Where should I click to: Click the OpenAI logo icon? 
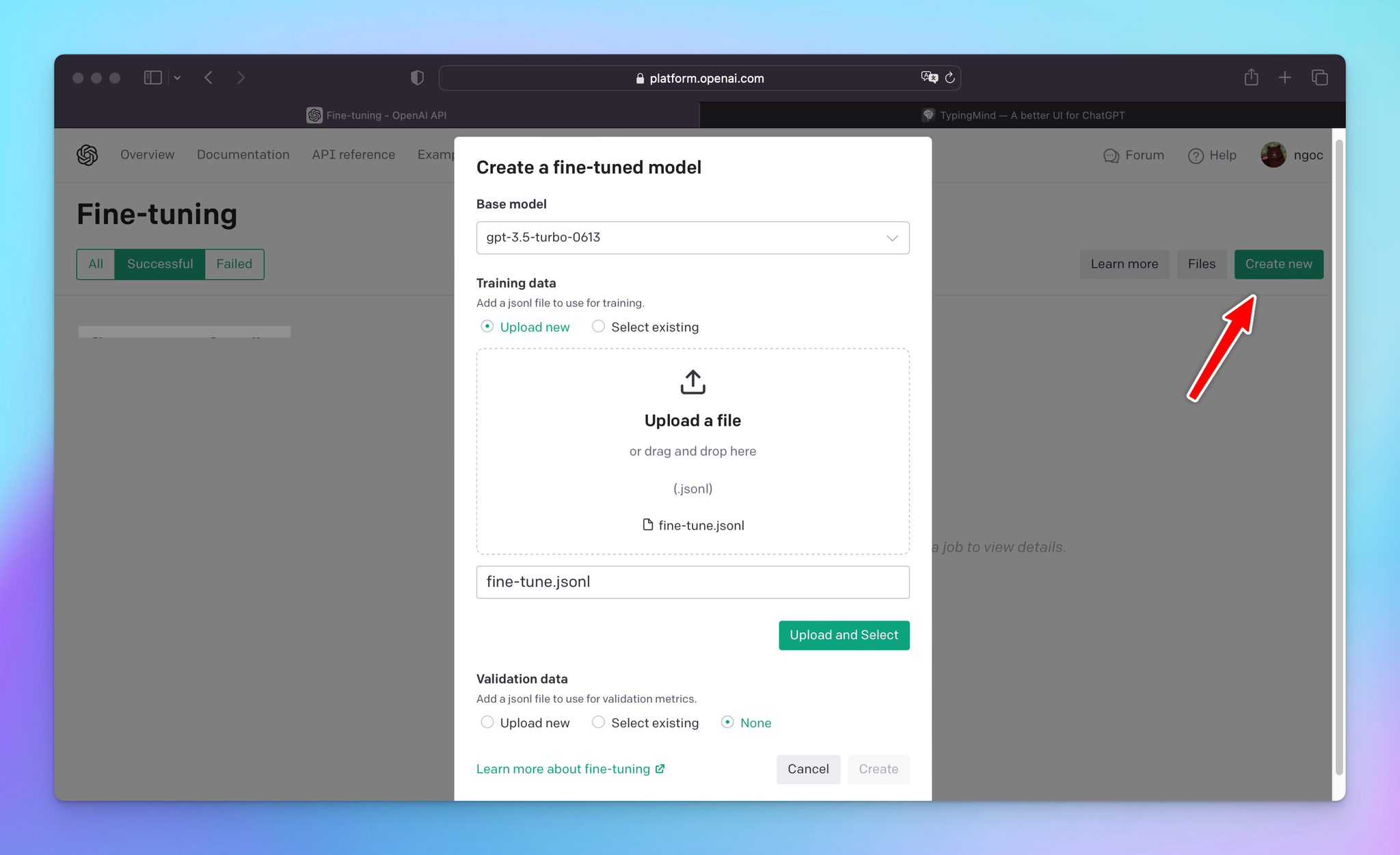click(x=87, y=155)
